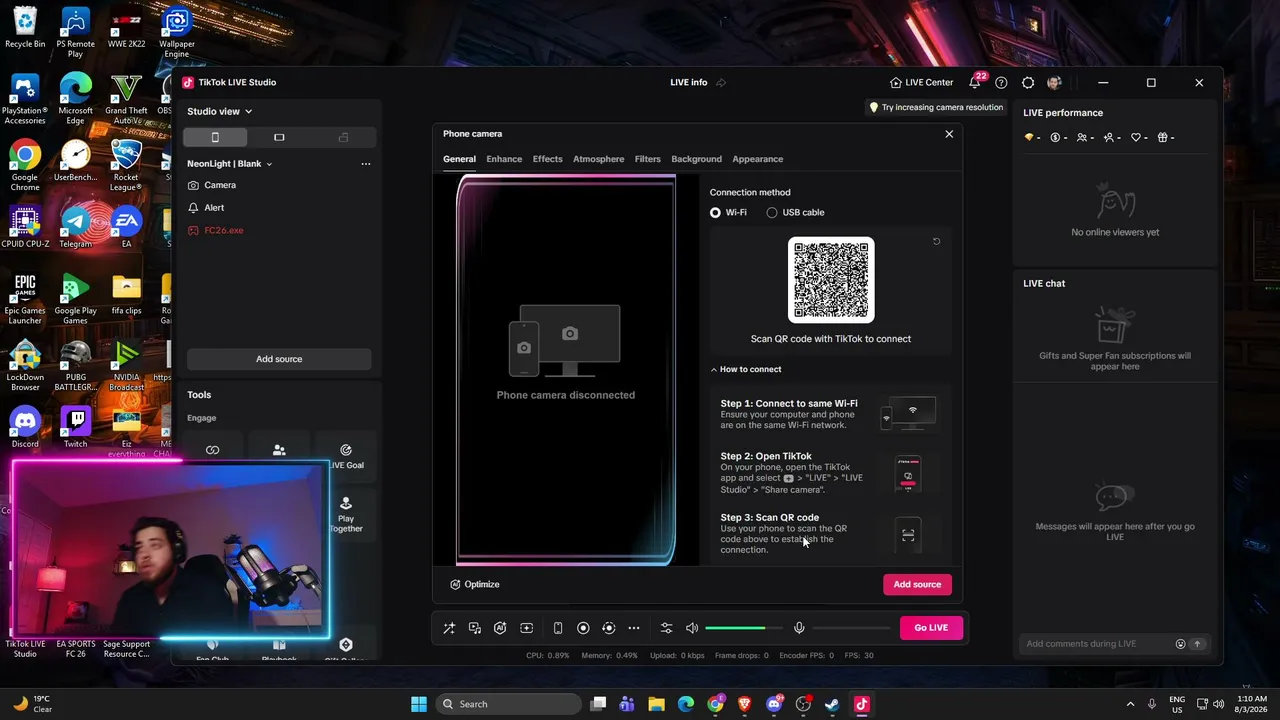Switch to portrait layout view
This screenshot has height=720, width=1280.
pyautogui.click(x=215, y=137)
